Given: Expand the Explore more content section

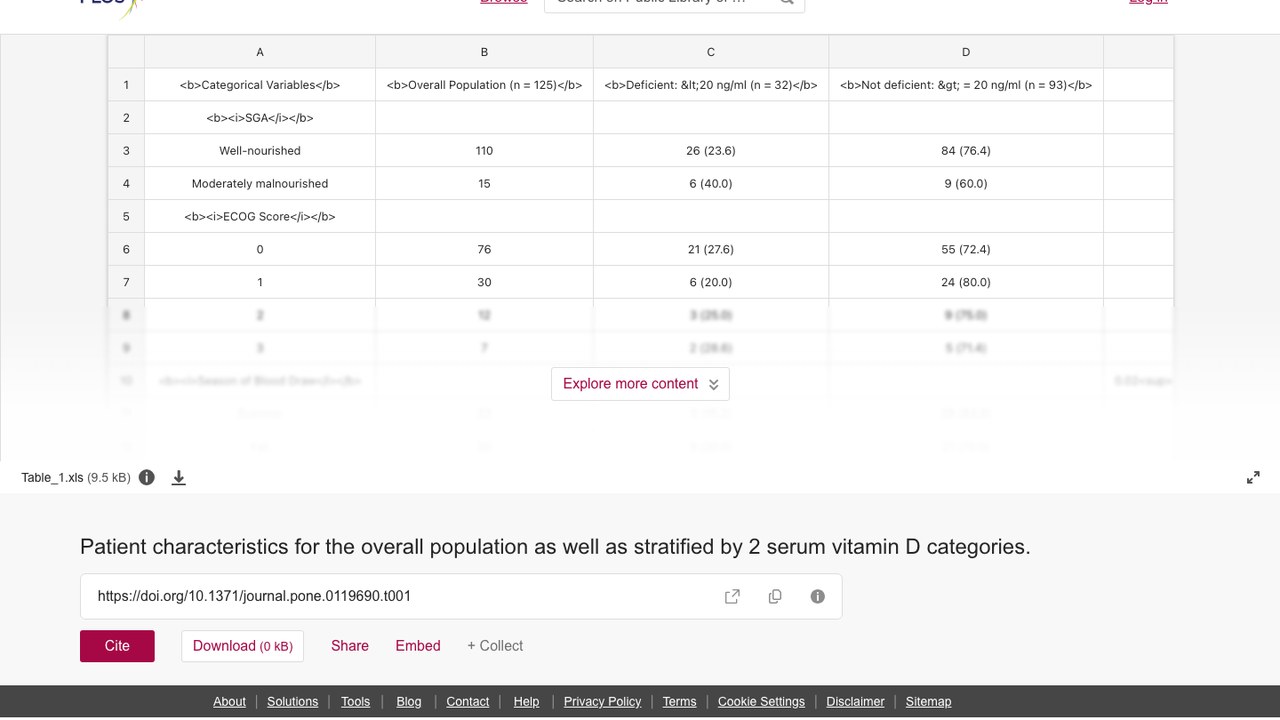Looking at the screenshot, I should [640, 384].
